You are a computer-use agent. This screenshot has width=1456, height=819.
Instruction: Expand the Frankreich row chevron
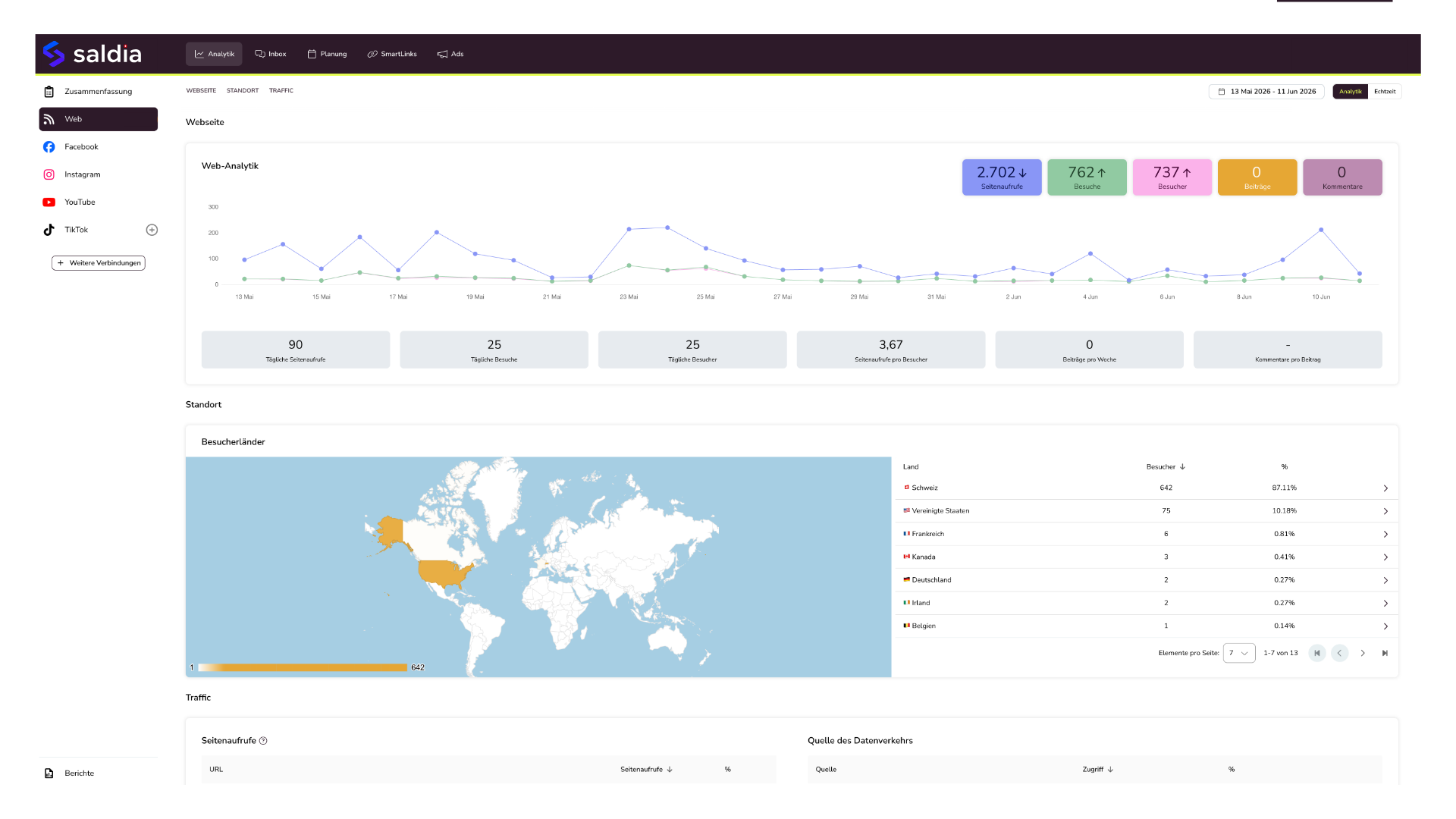[1385, 535]
